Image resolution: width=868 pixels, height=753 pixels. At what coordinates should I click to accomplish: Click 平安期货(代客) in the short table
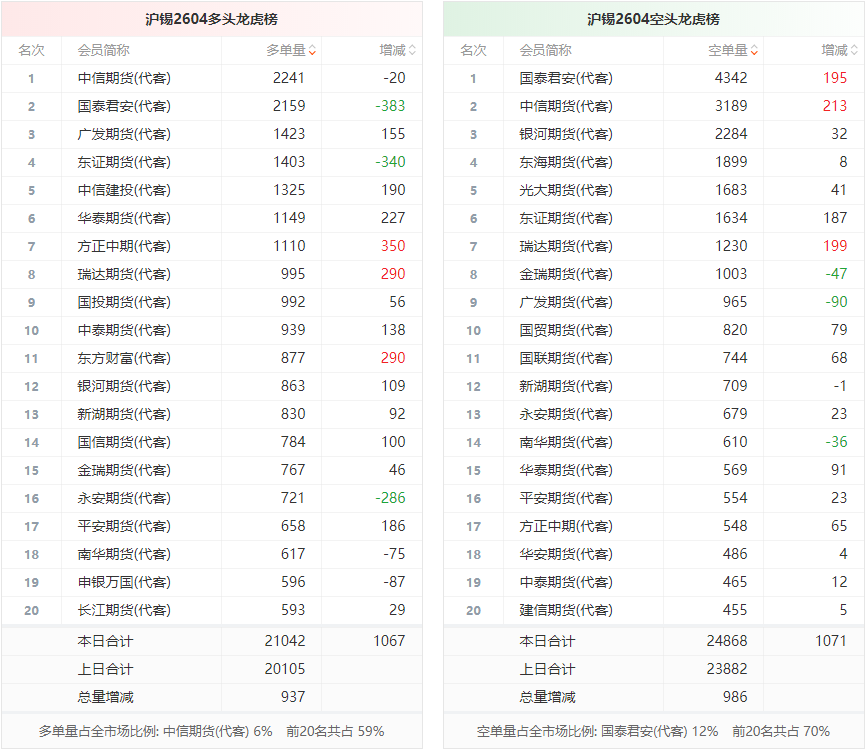click(x=566, y=498)
